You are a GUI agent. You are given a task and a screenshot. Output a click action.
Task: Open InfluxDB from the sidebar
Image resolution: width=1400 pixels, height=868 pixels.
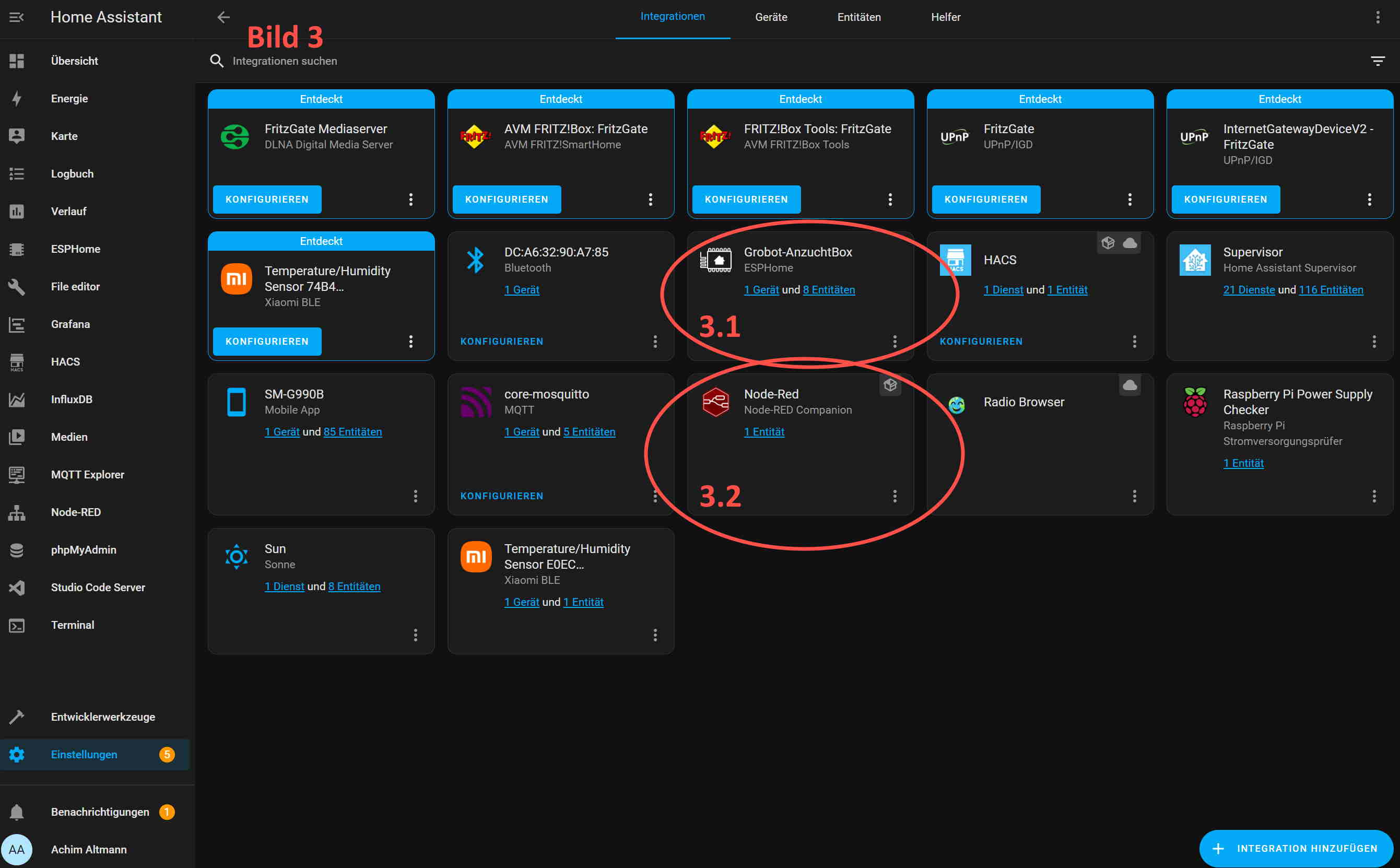72,399
